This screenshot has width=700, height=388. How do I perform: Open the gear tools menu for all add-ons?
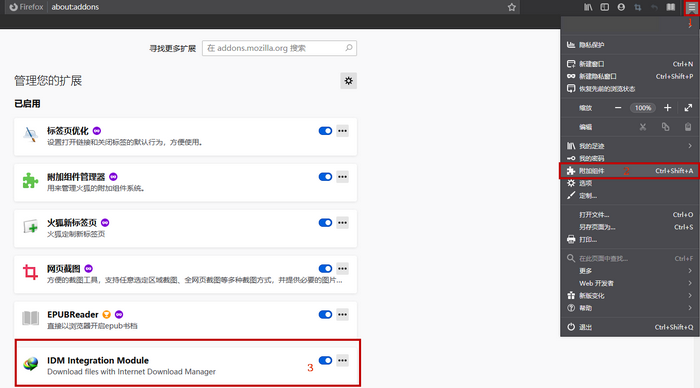[348, 81]
